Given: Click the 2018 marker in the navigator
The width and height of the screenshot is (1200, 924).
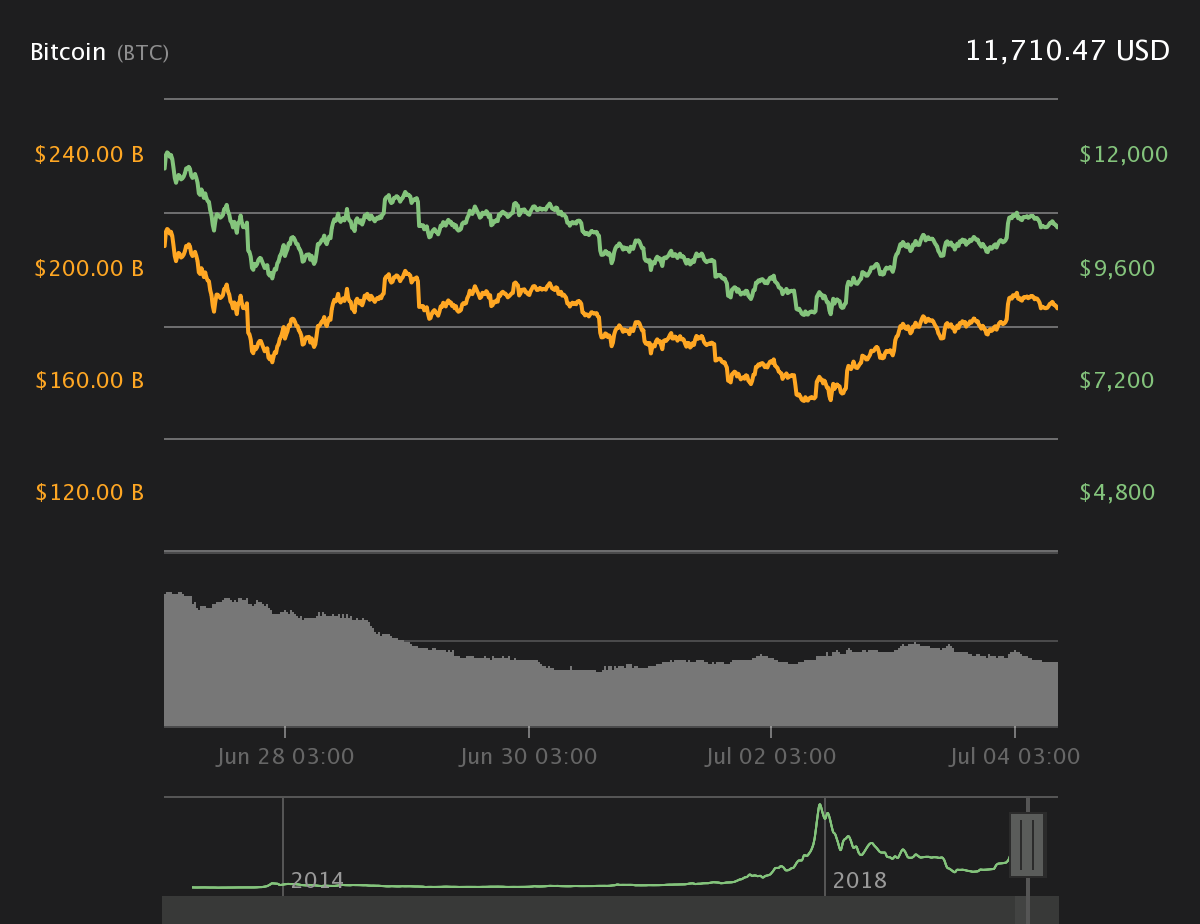Looking at the screenshot, I should (860, 881).
